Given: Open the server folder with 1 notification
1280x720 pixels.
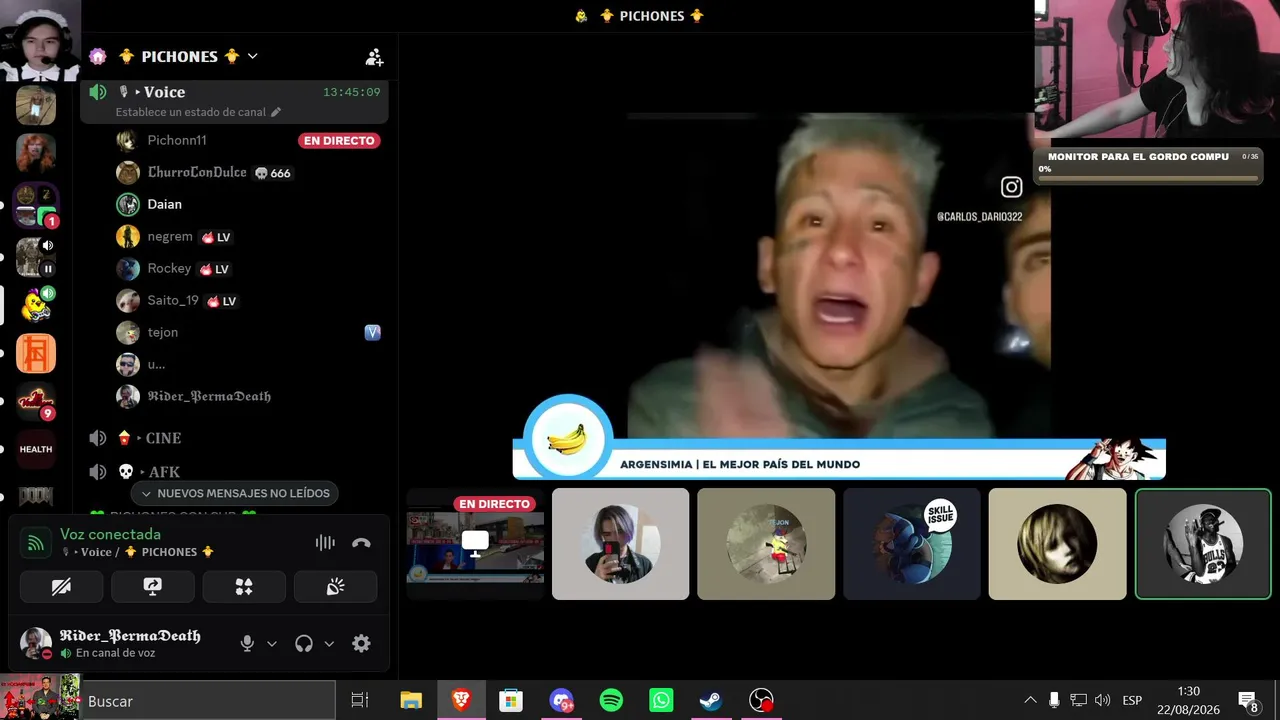Looking at the screenshot, I should (36, 205).
